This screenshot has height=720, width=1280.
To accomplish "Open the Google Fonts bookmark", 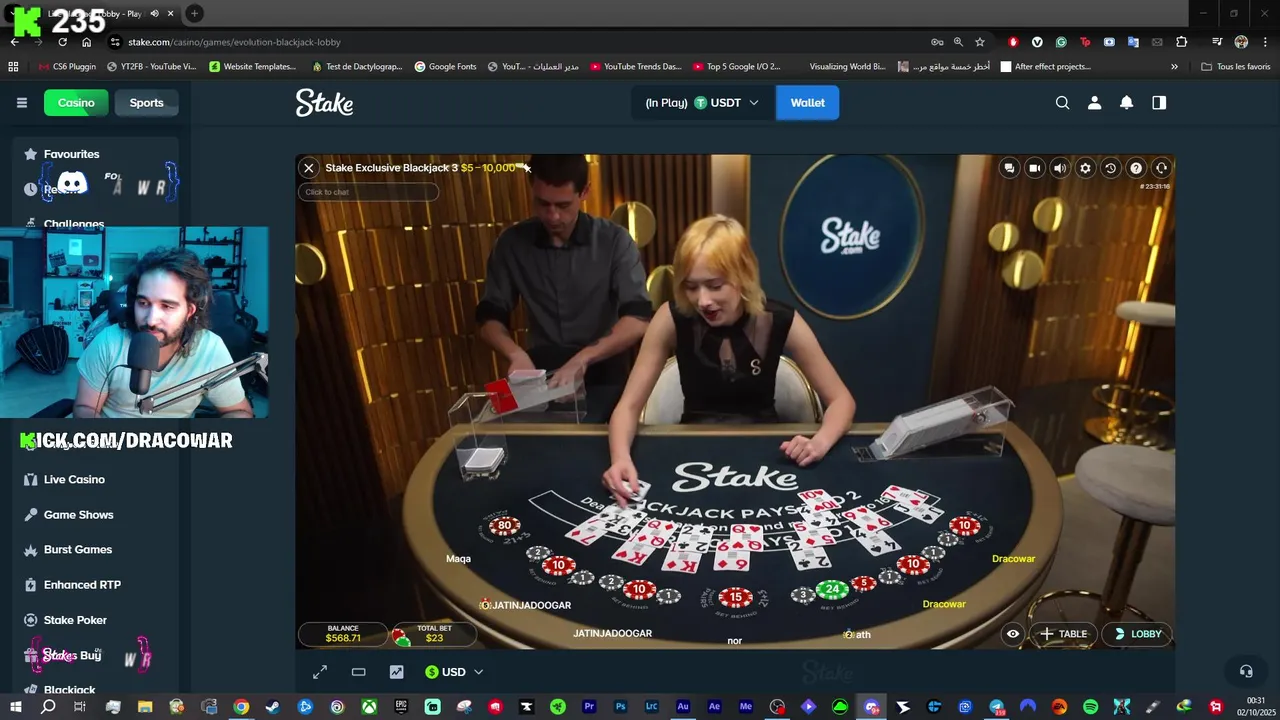I will (445, 67).
